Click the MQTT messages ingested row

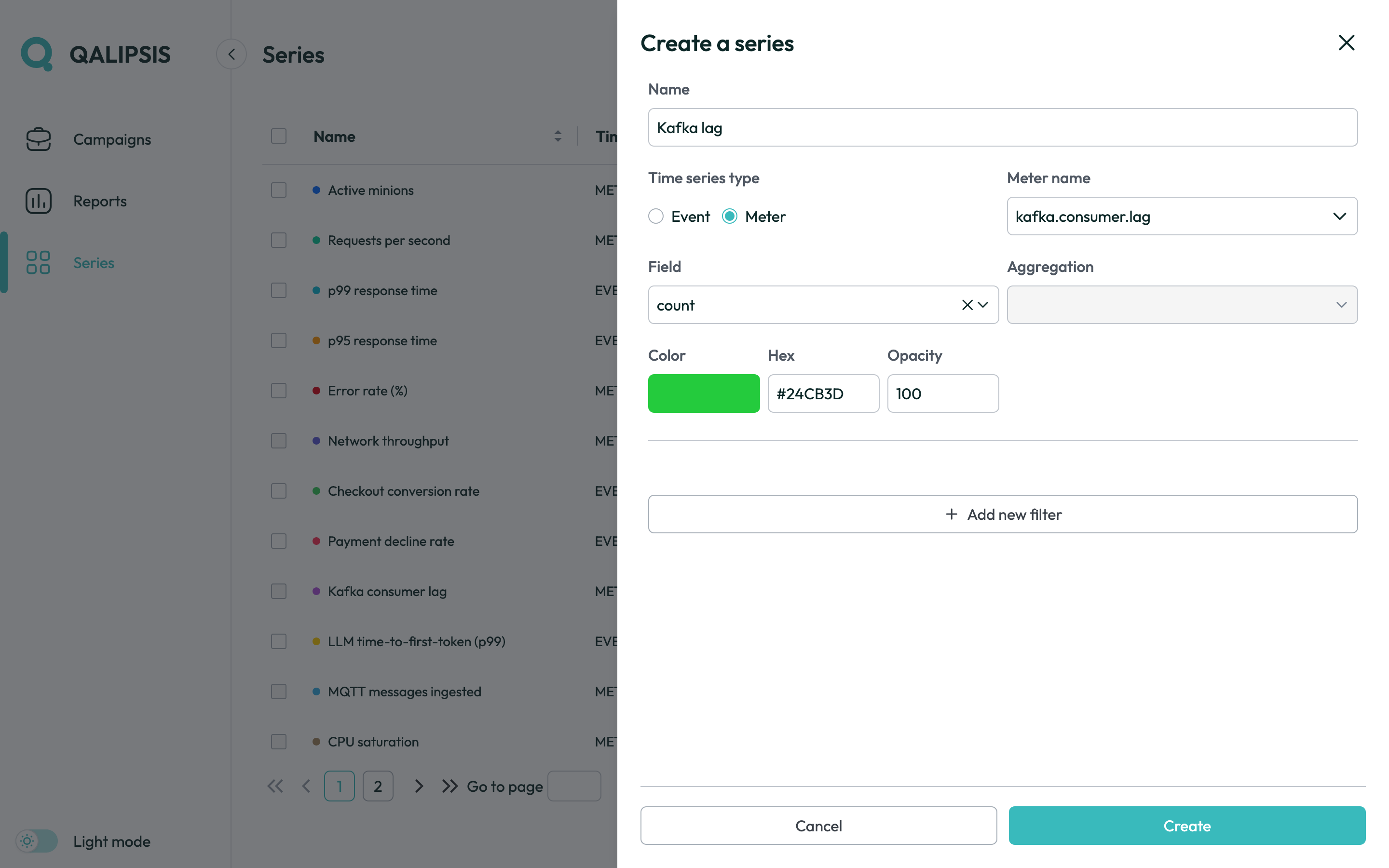[440, 692]
